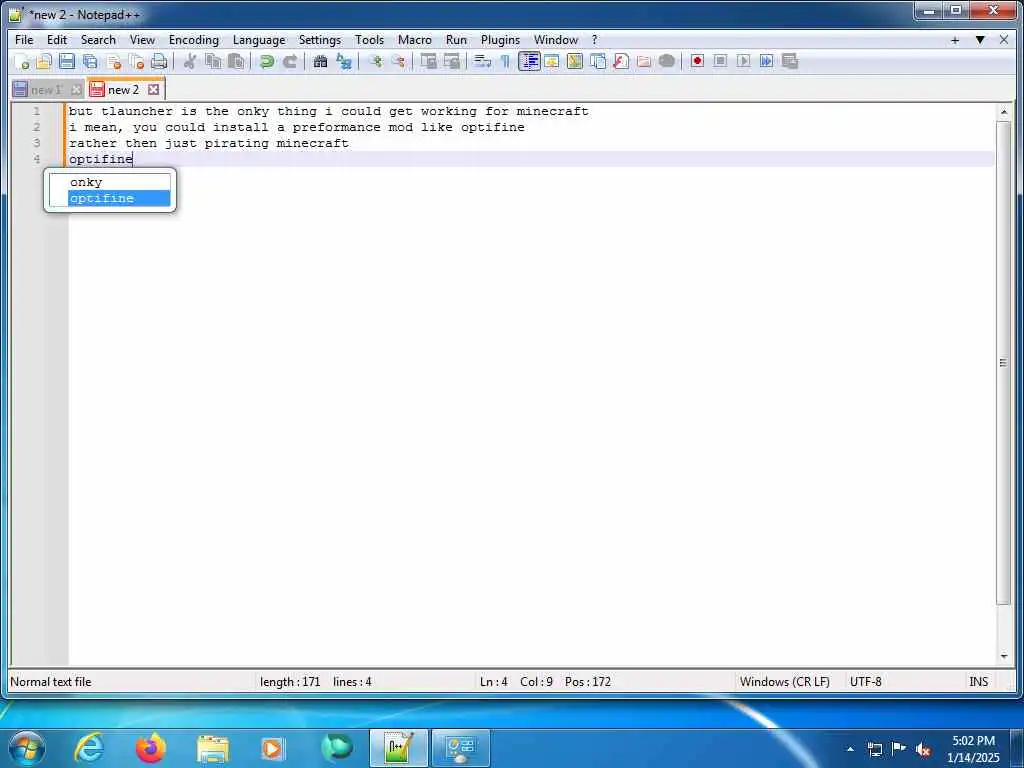Open the Folder as Workspace icon

coord(644,61)
